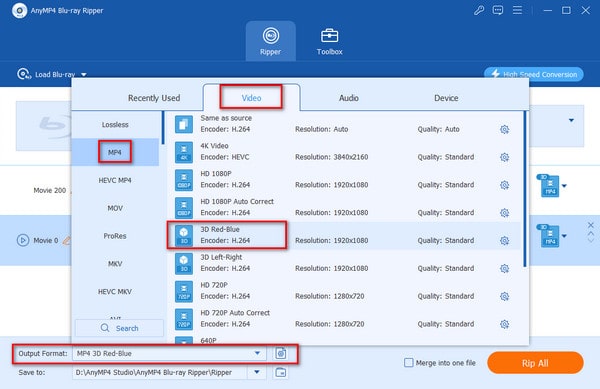Rename Movie 0 with pencil icon
This screenshot has height=389, width=600.
(x=67, y=240)
